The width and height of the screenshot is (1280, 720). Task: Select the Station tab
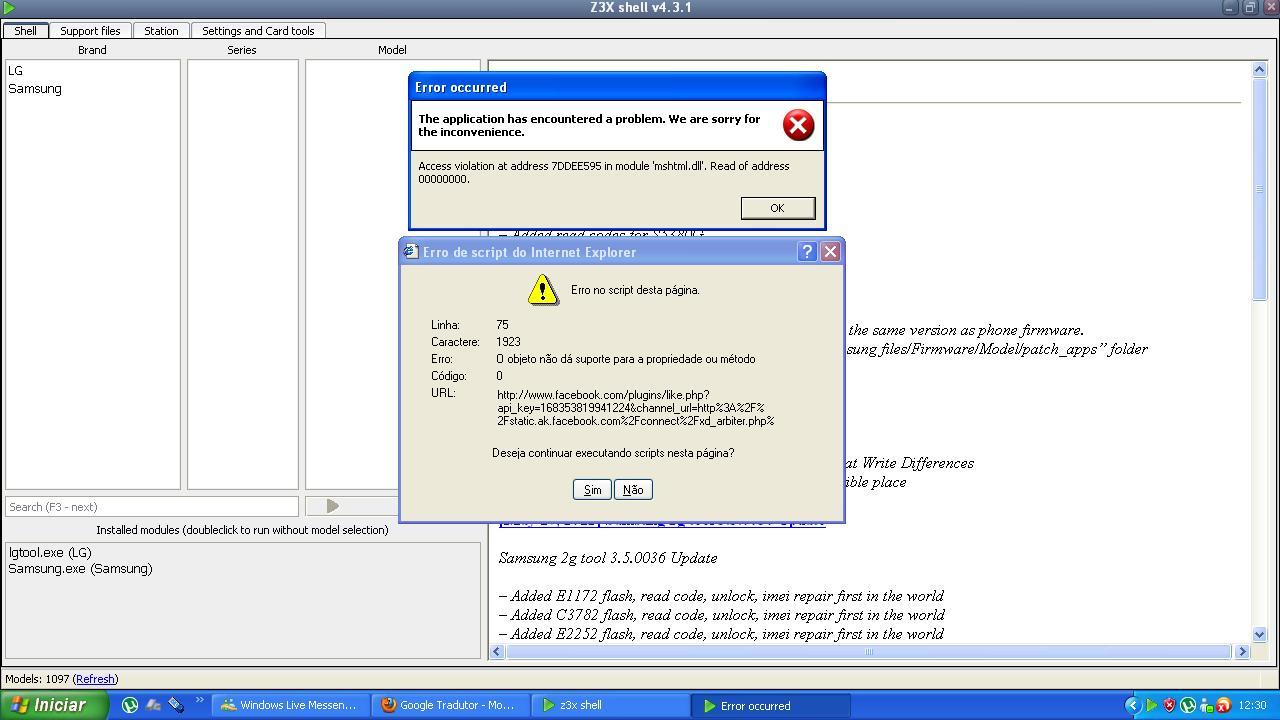(161, 31)
